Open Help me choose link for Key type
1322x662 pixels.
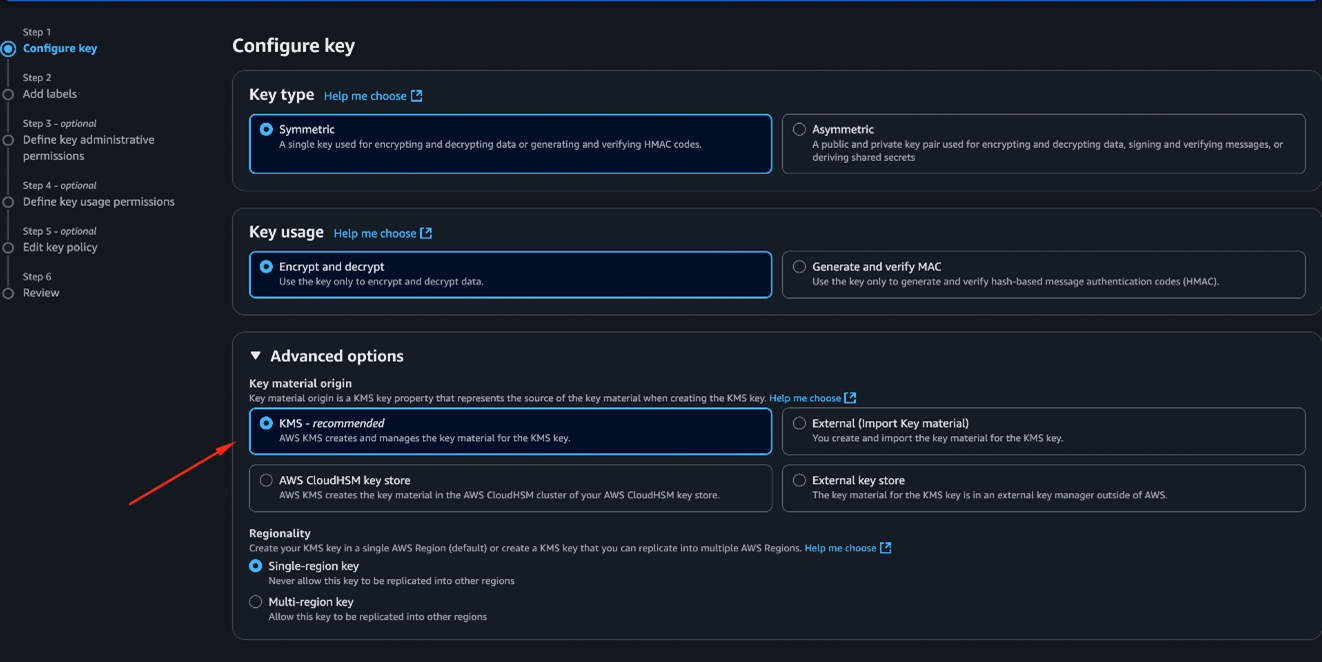(x=365, y=96)
